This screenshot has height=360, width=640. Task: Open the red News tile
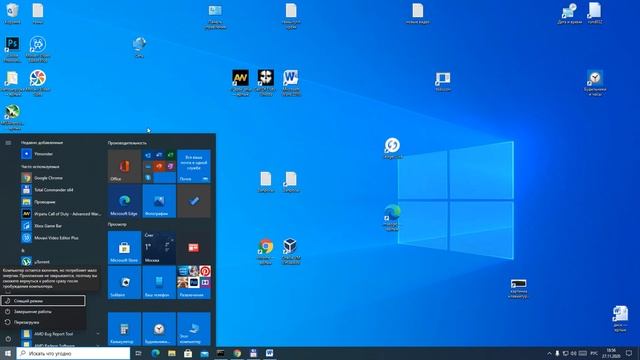tap(194, 248)
